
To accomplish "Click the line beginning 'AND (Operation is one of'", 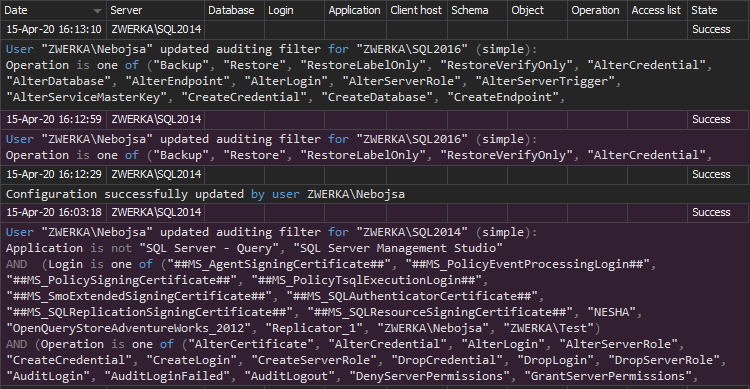I will [x=345, y=344].
